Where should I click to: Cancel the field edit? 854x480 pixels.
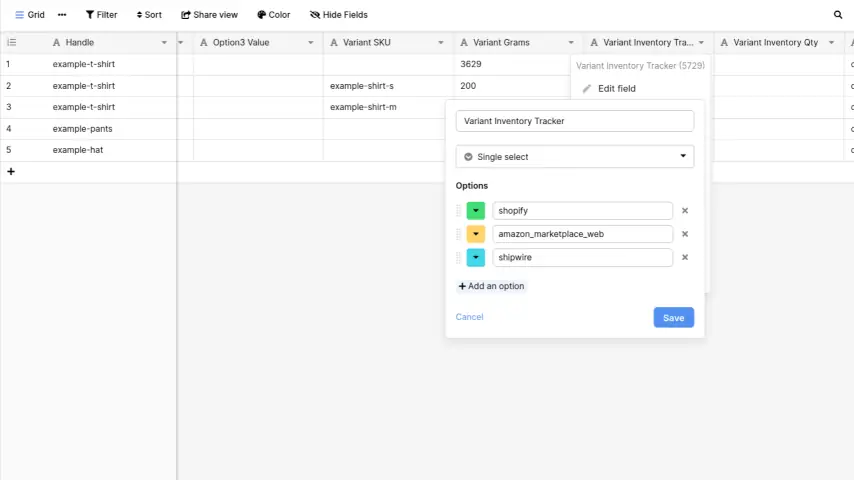pos(469,317)
